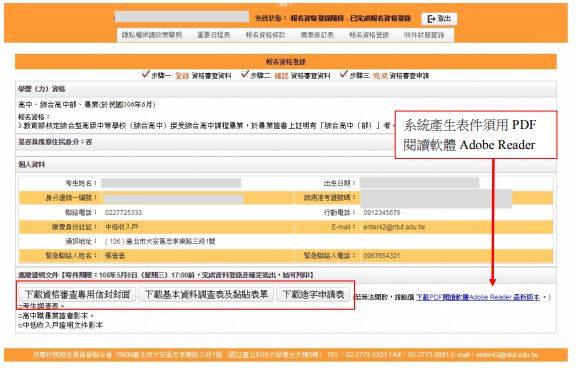578x368 pixels.
Task: Click the emergency contact name 張爸爸
Action: click(x=115, y=256)
